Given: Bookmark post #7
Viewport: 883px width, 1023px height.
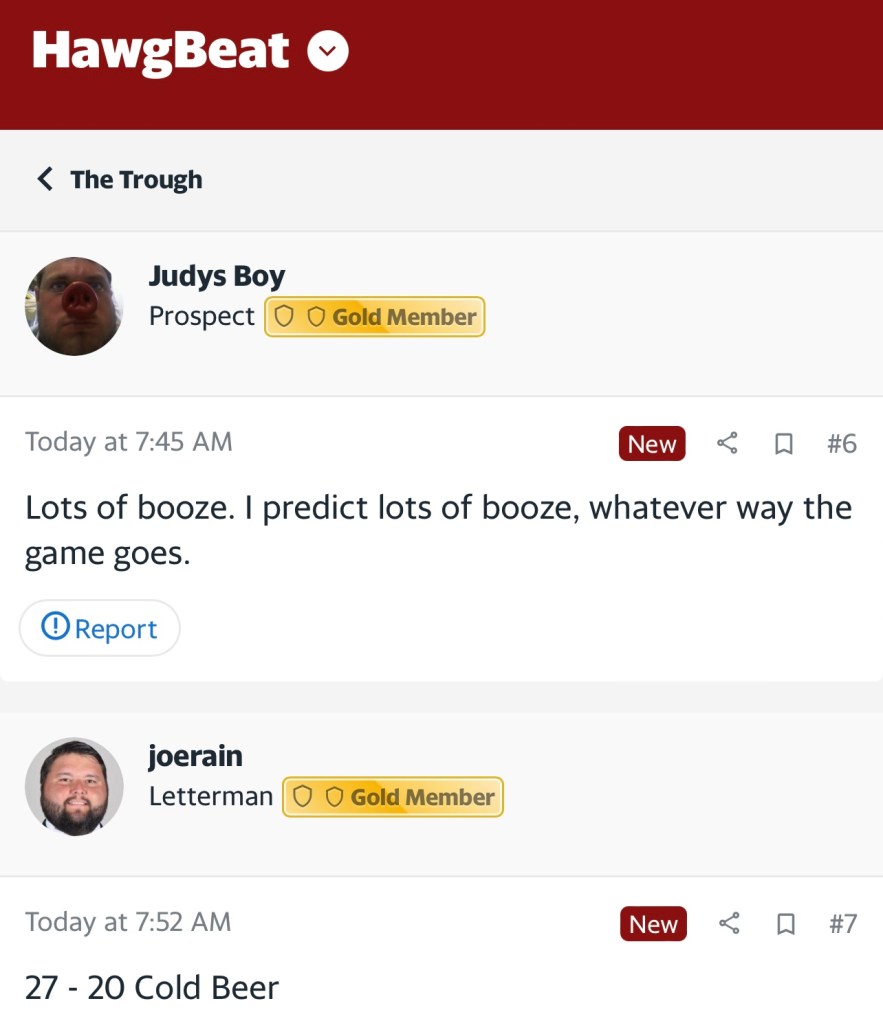Looking at the screenshot, I should (x=785, y=924).
